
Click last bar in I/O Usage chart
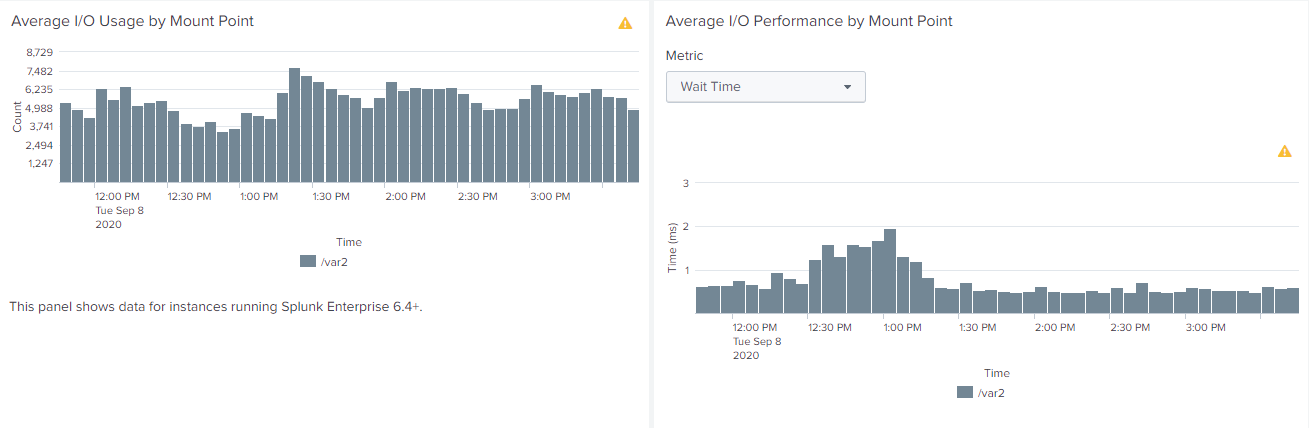pyautogui.click(x=633, y=146)
